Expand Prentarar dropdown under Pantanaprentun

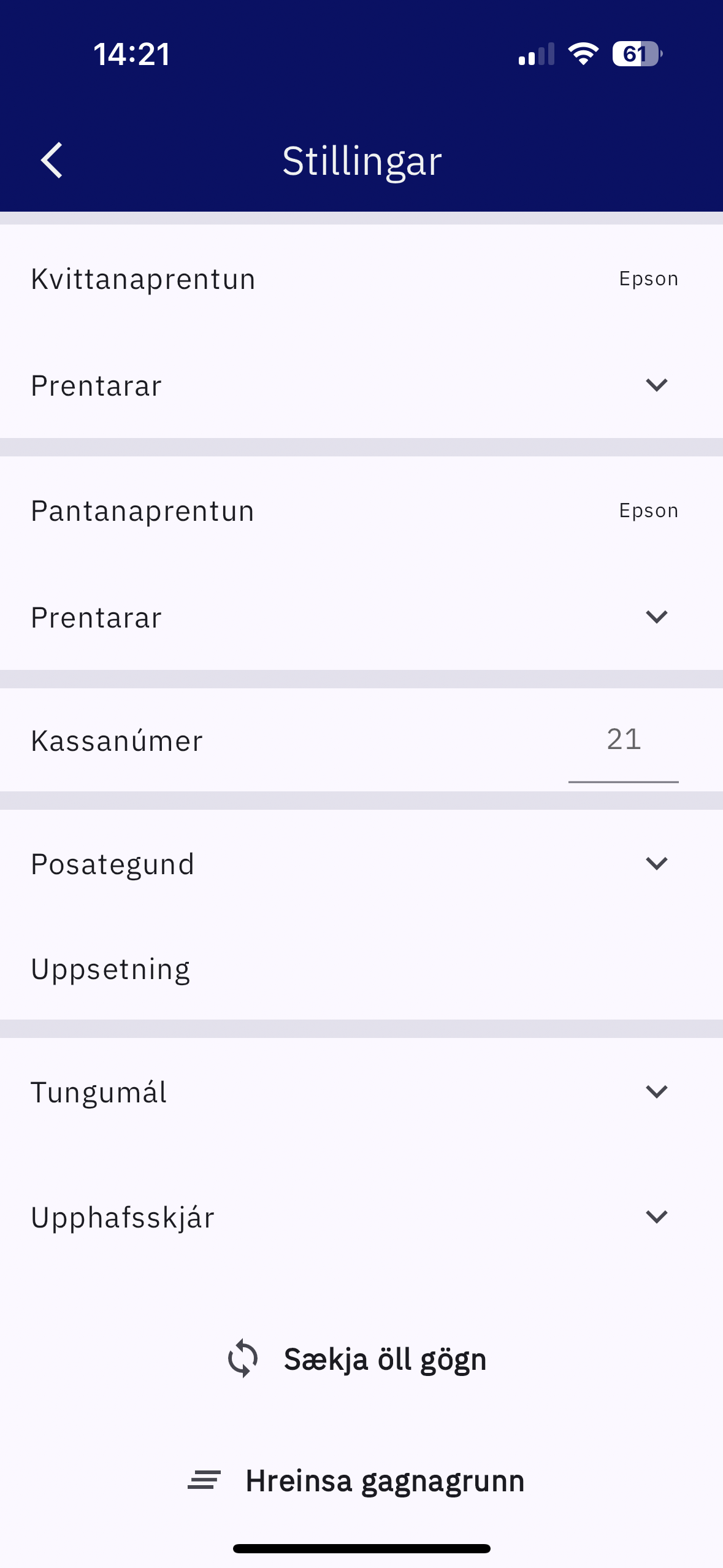pyautogui.click(x=656, y=617)
